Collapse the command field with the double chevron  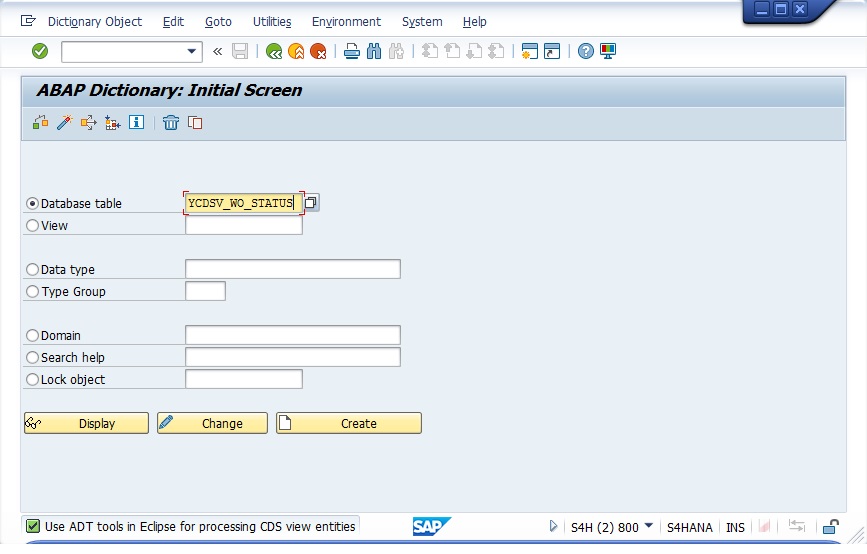(x=217, y=52)
